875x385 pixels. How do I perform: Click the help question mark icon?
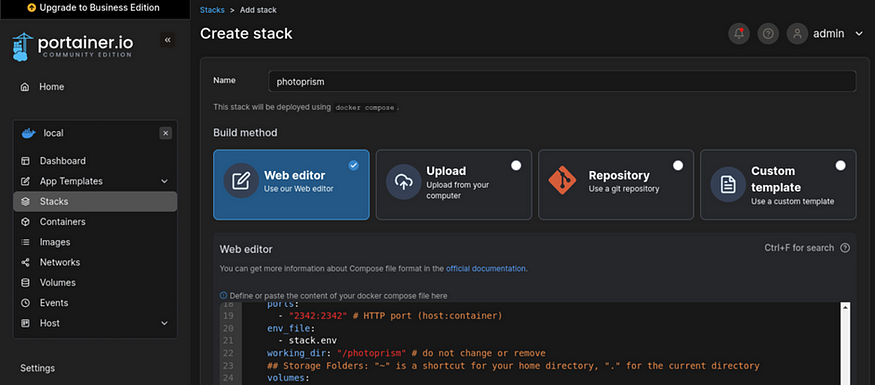coord(768,33)
